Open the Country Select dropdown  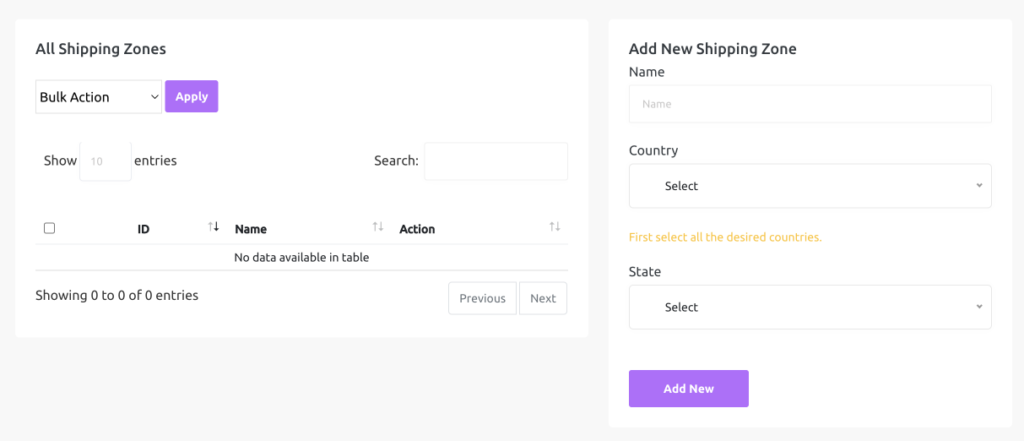click(x=810, y=186)
